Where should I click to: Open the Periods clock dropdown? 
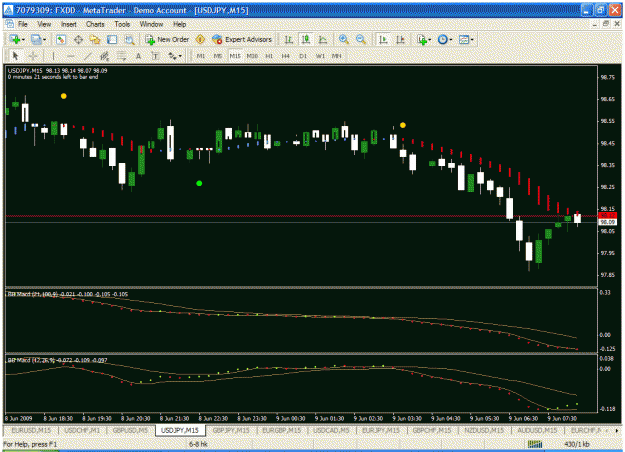click(x=444, y=39)
